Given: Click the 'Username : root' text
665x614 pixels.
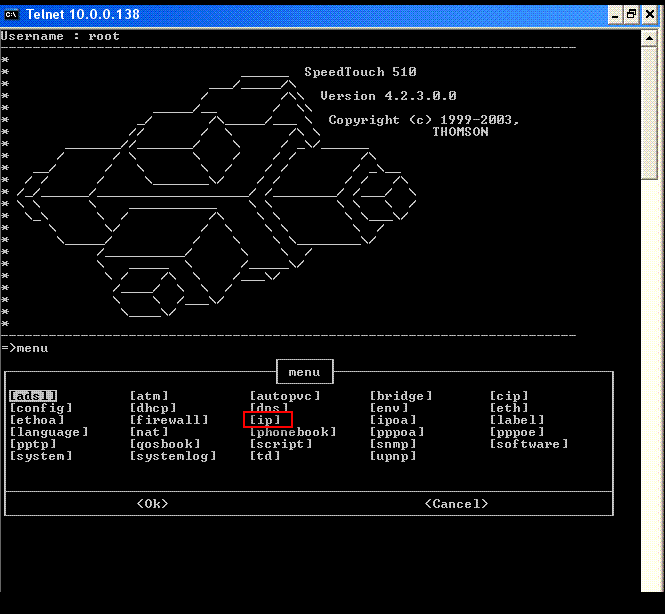Looking at the screenshot, I should 60,36.
